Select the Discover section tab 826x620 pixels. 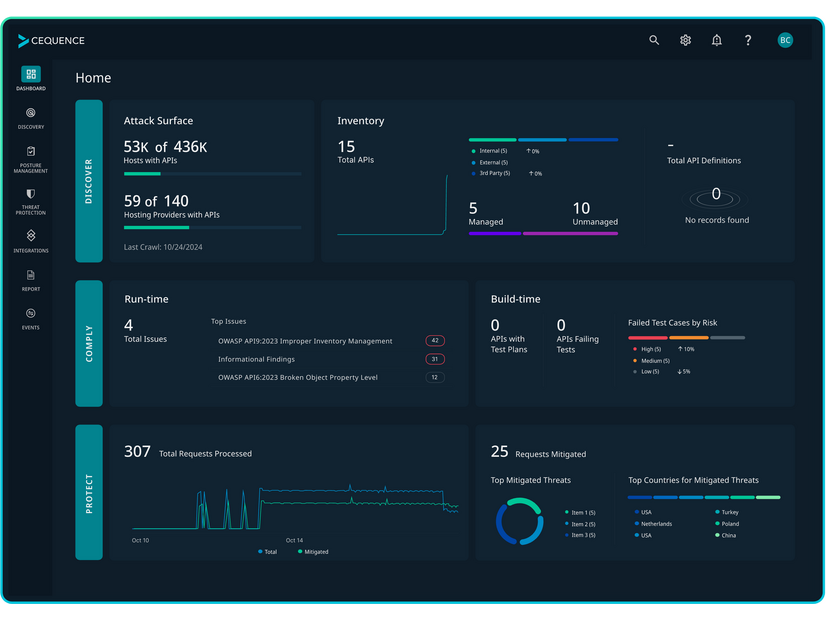point(89,181)
